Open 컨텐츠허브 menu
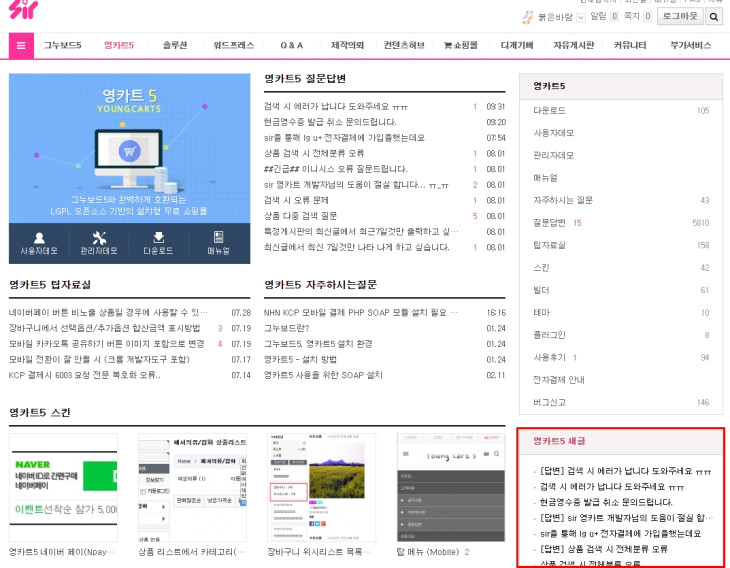Viewport: 730px width, 568px height. pos(404,45)
